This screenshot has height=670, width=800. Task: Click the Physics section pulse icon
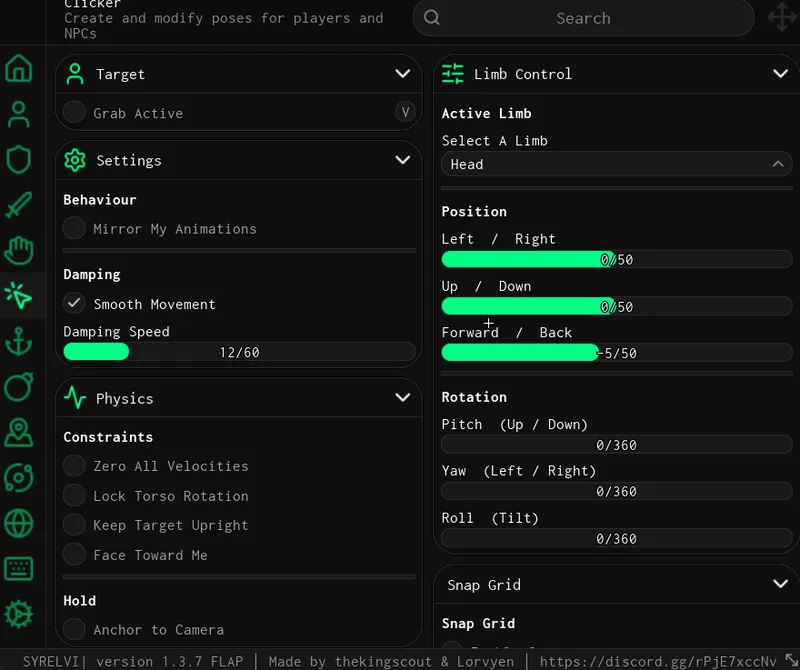(x=75, y=398)
